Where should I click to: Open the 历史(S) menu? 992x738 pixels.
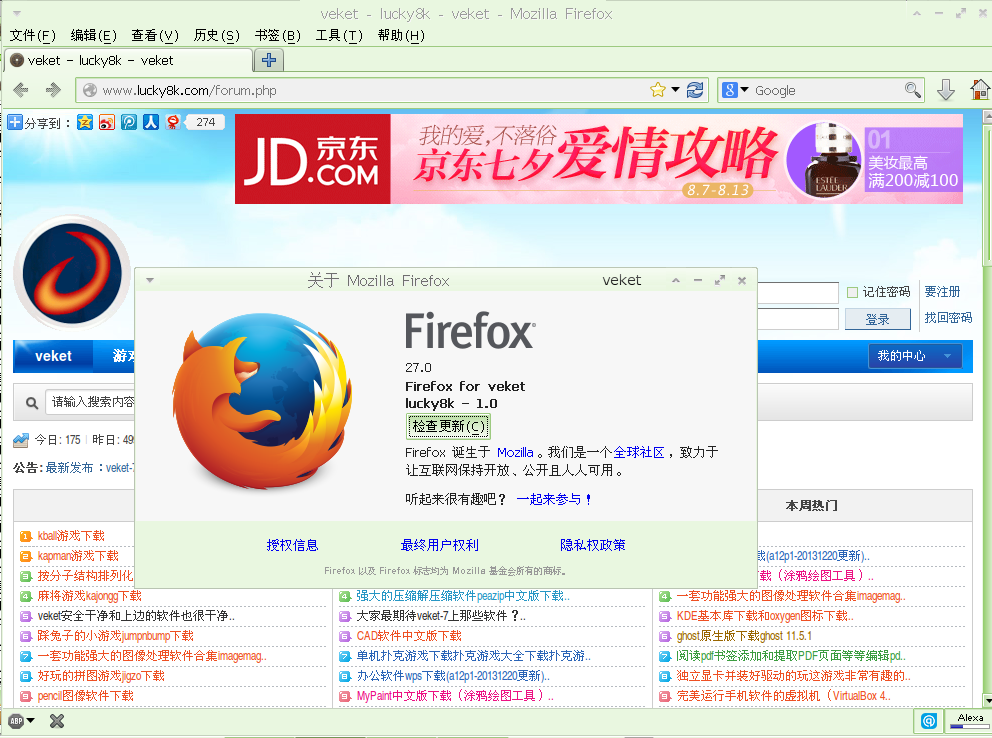tap(216, 35)
